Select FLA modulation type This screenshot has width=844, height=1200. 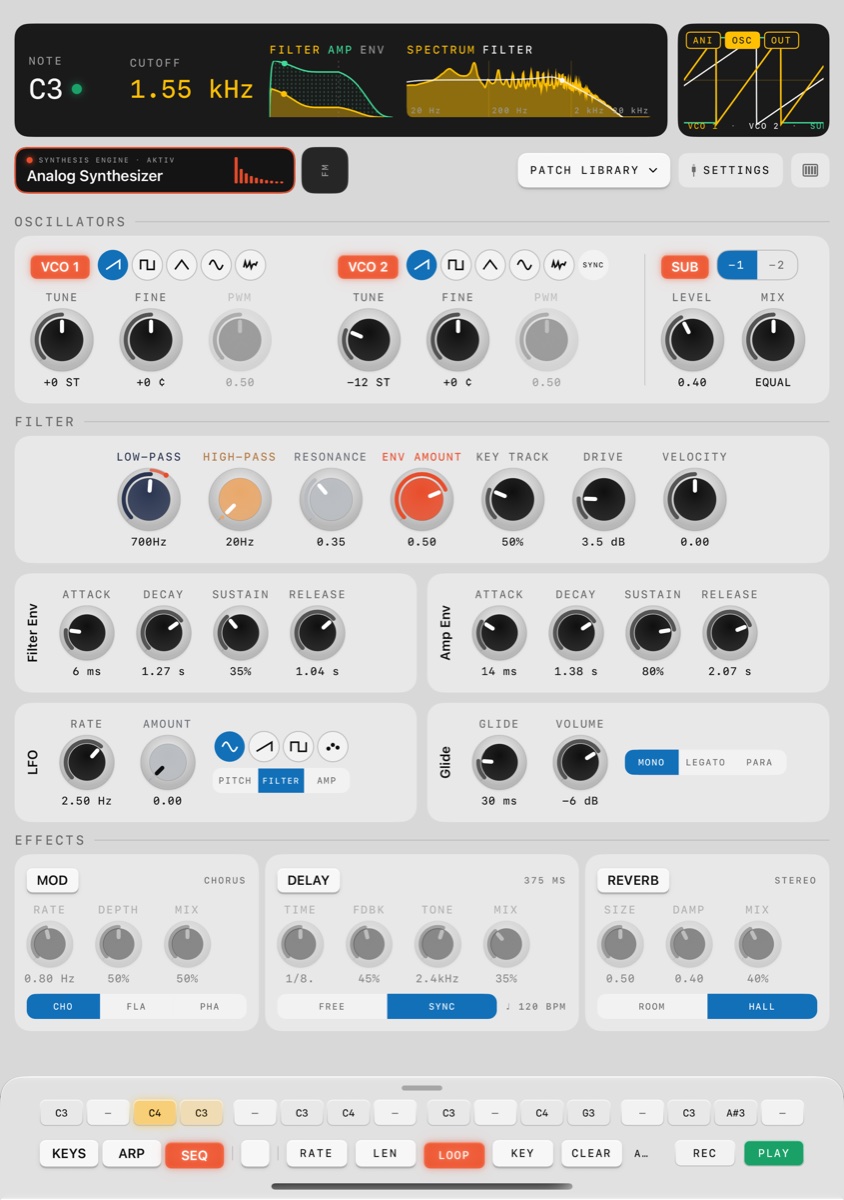point(136,1007)
